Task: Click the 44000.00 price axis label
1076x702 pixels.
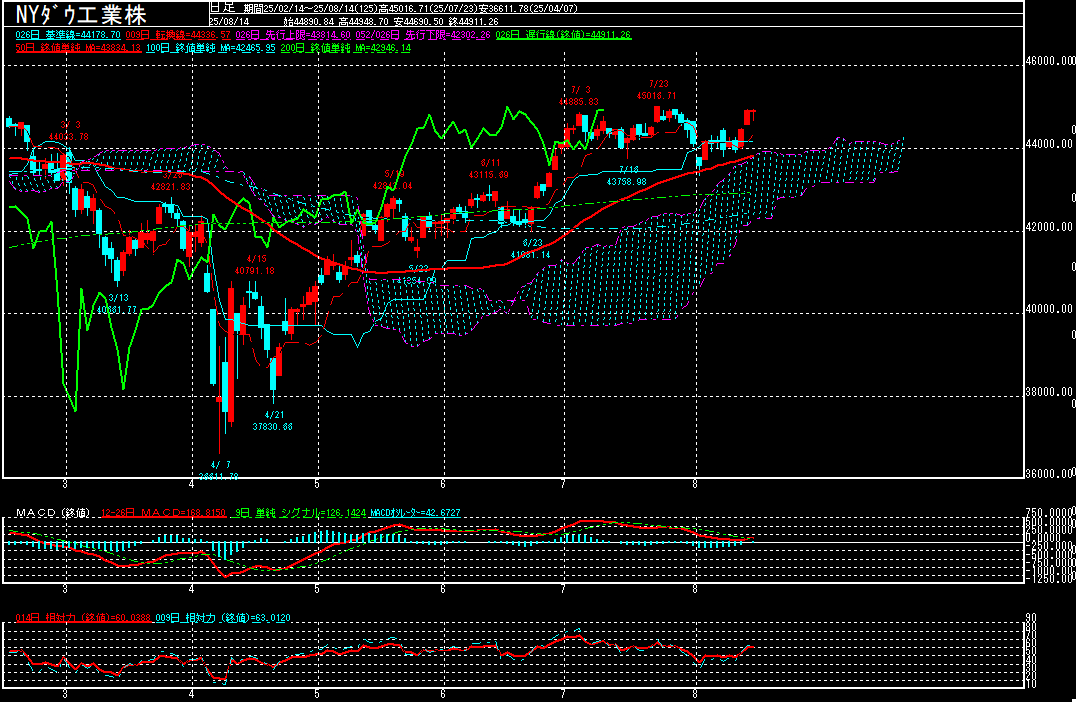Action: (x=1049, y=144)
